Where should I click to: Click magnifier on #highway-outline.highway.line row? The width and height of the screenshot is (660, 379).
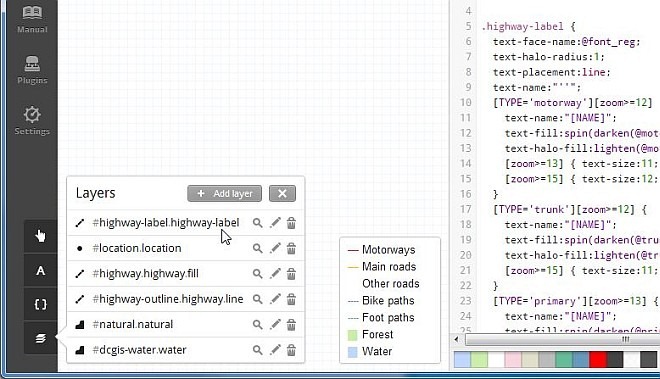257,299
